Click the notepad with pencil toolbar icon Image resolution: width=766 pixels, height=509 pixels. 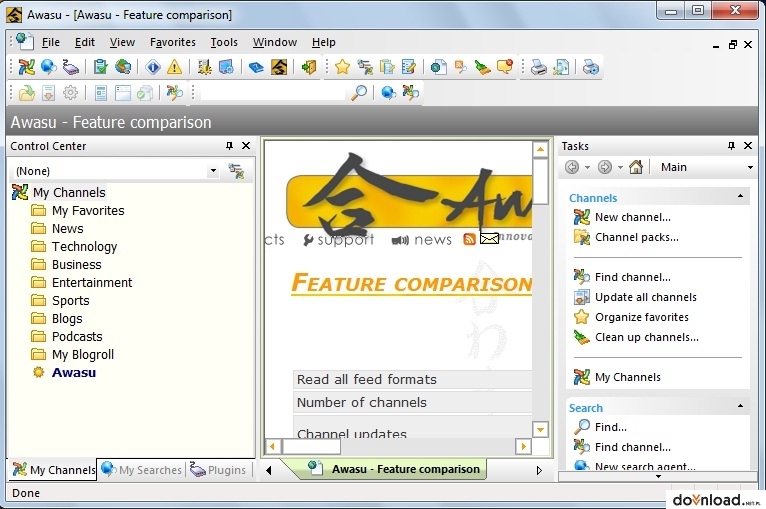[408, 67]
